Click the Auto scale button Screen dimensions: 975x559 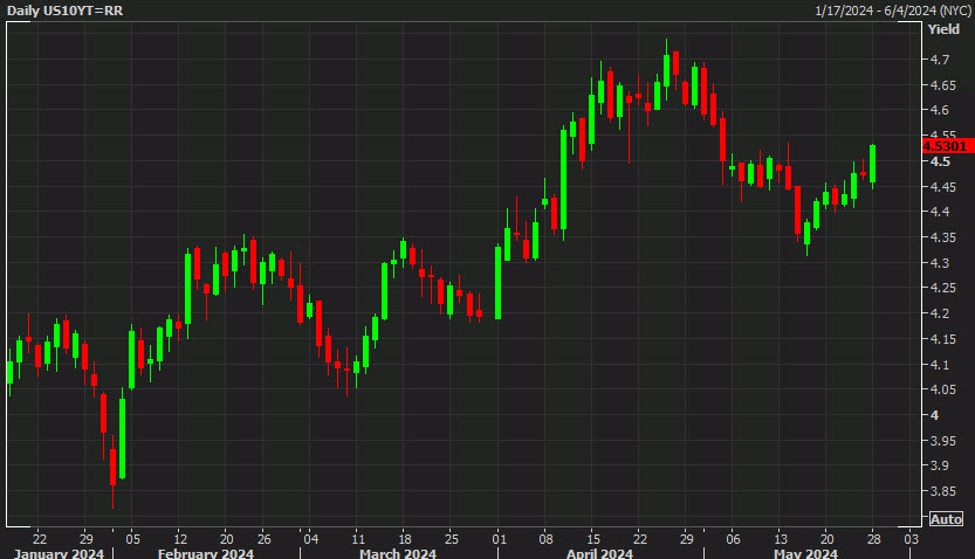[946, 519]
